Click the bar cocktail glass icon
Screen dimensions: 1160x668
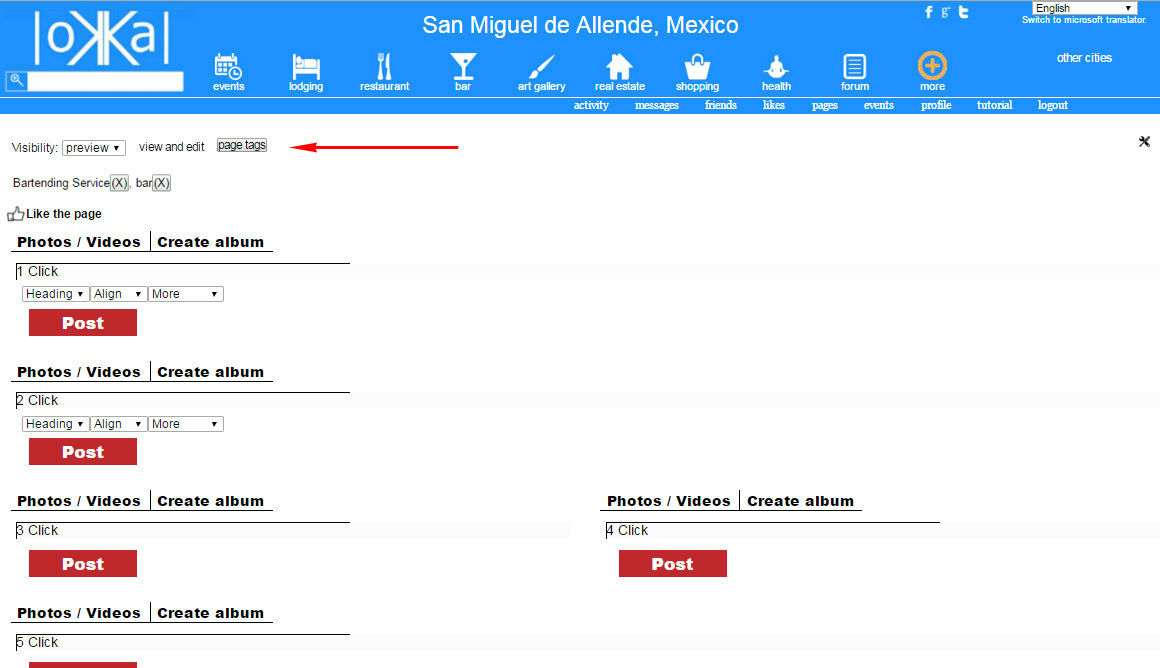point(463,67)
